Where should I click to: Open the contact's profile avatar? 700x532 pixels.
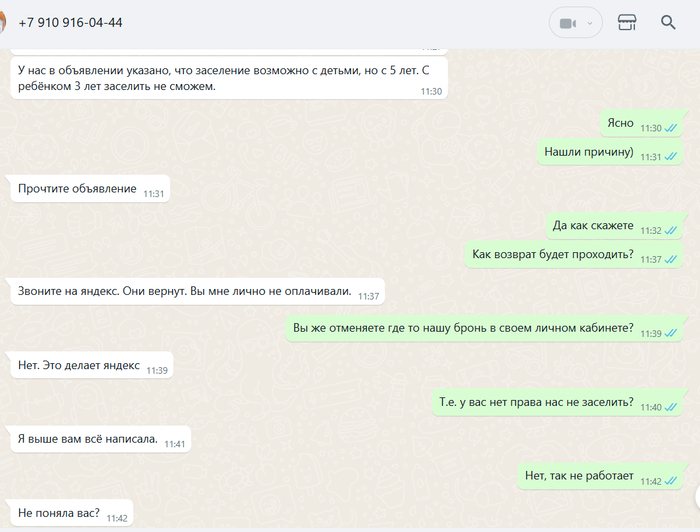(3, 22)
